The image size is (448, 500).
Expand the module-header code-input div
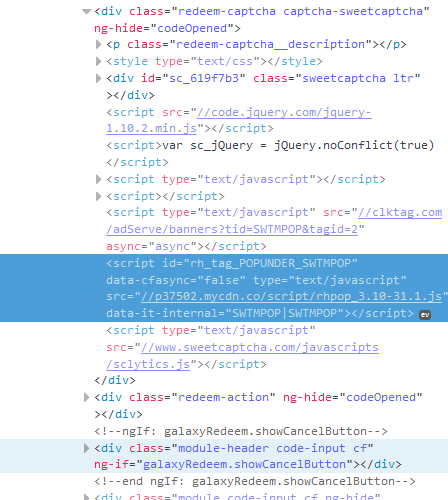tap(86, 448)
